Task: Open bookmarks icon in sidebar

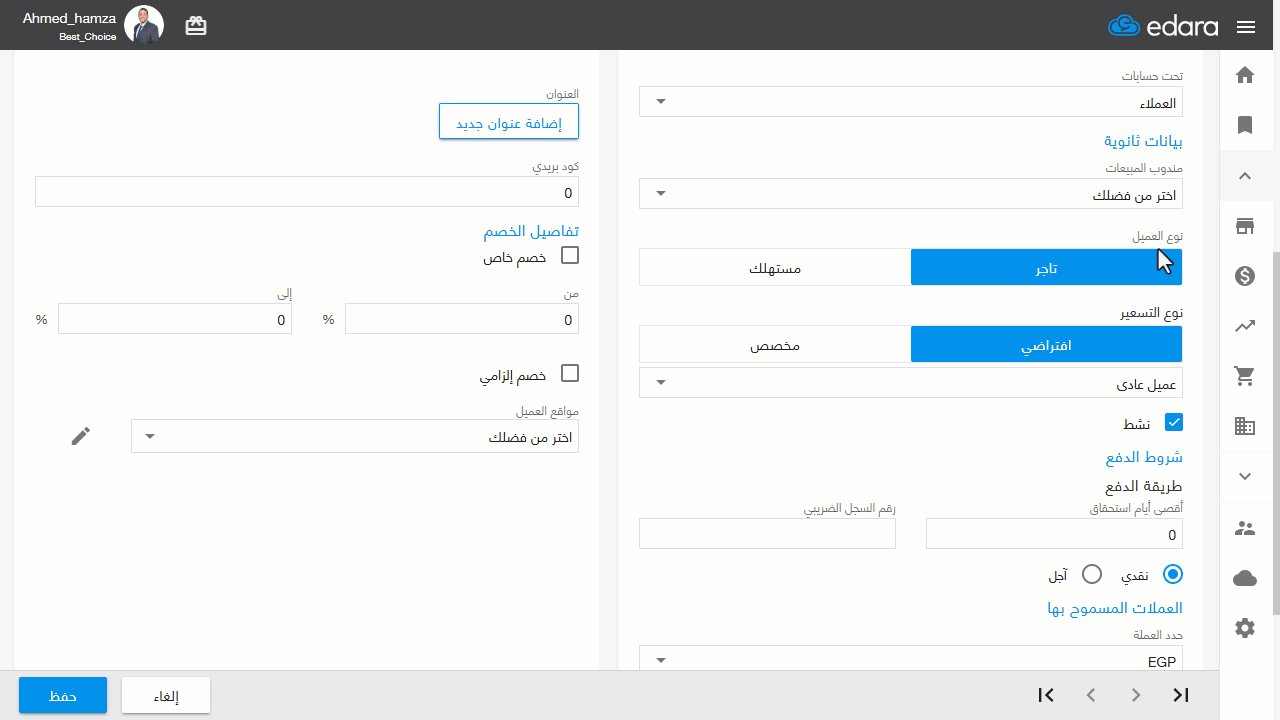Action: coord(1245,125)
